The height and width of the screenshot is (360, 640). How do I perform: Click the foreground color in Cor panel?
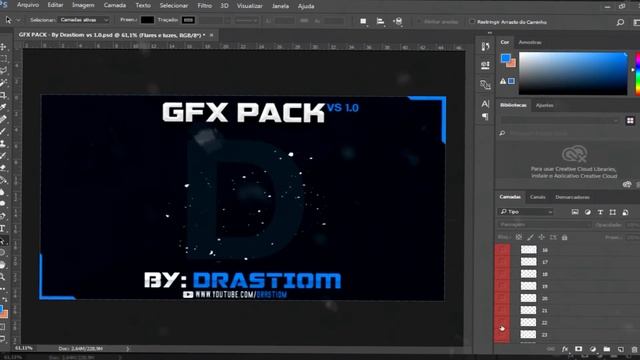[x=506, y=59]
